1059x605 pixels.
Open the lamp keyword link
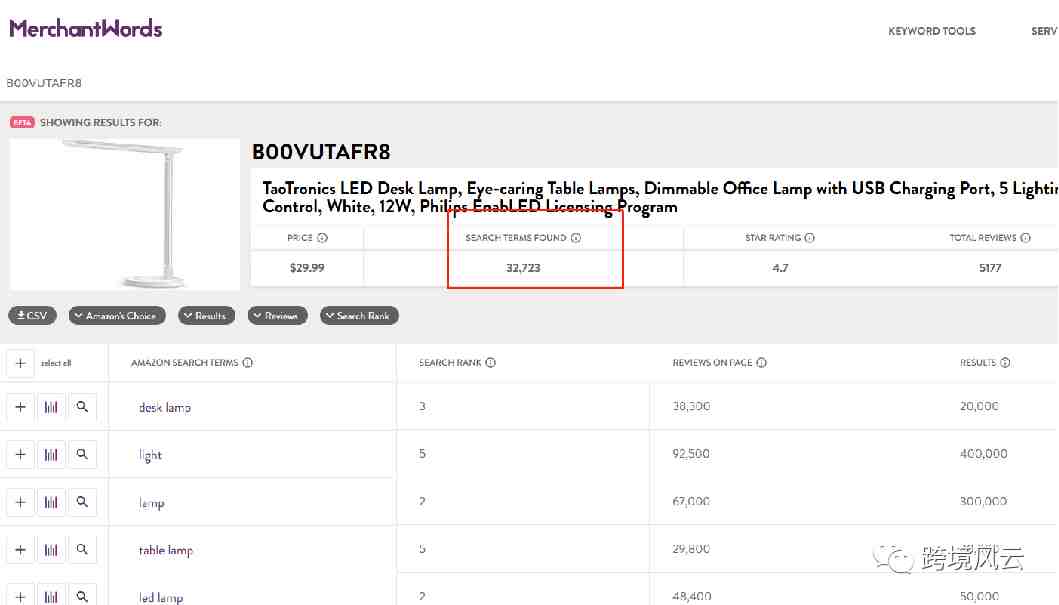[151, 503]
